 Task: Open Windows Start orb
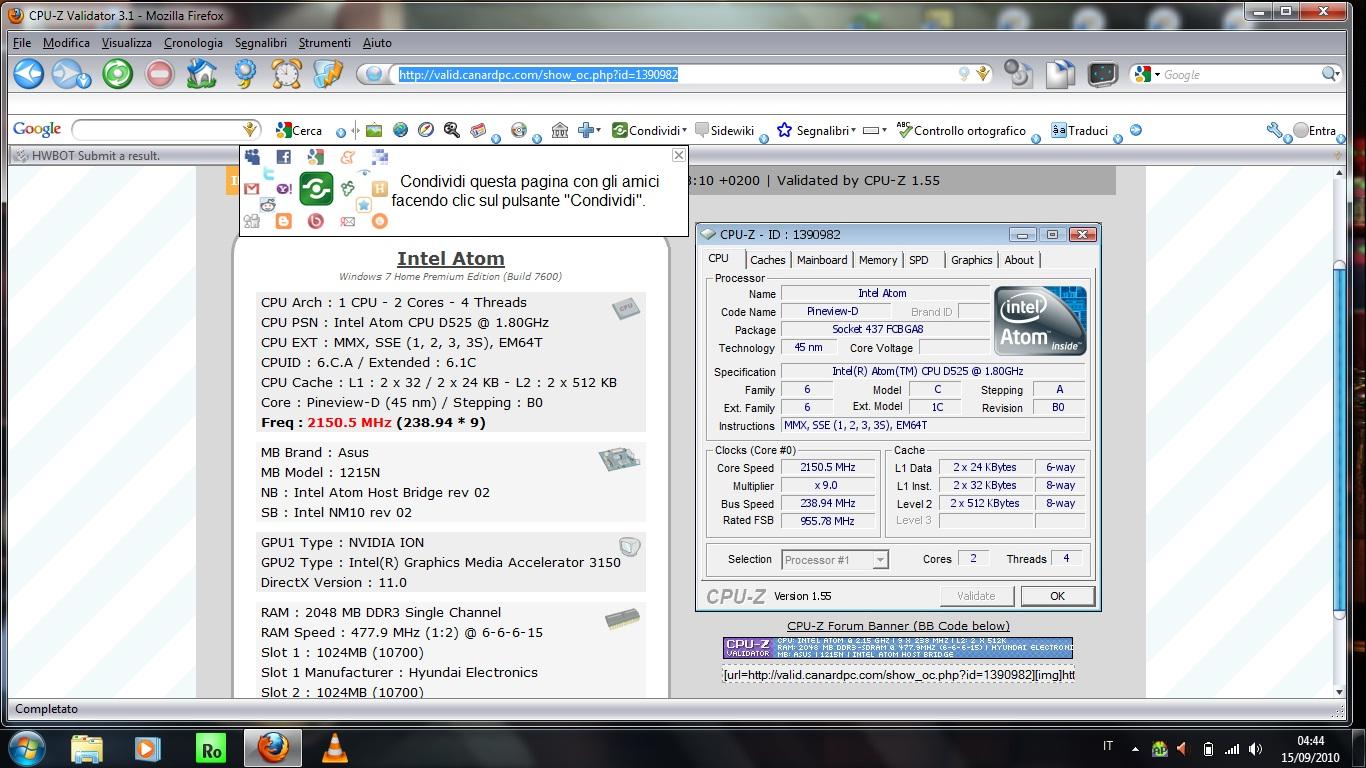(x=26, y=748)
